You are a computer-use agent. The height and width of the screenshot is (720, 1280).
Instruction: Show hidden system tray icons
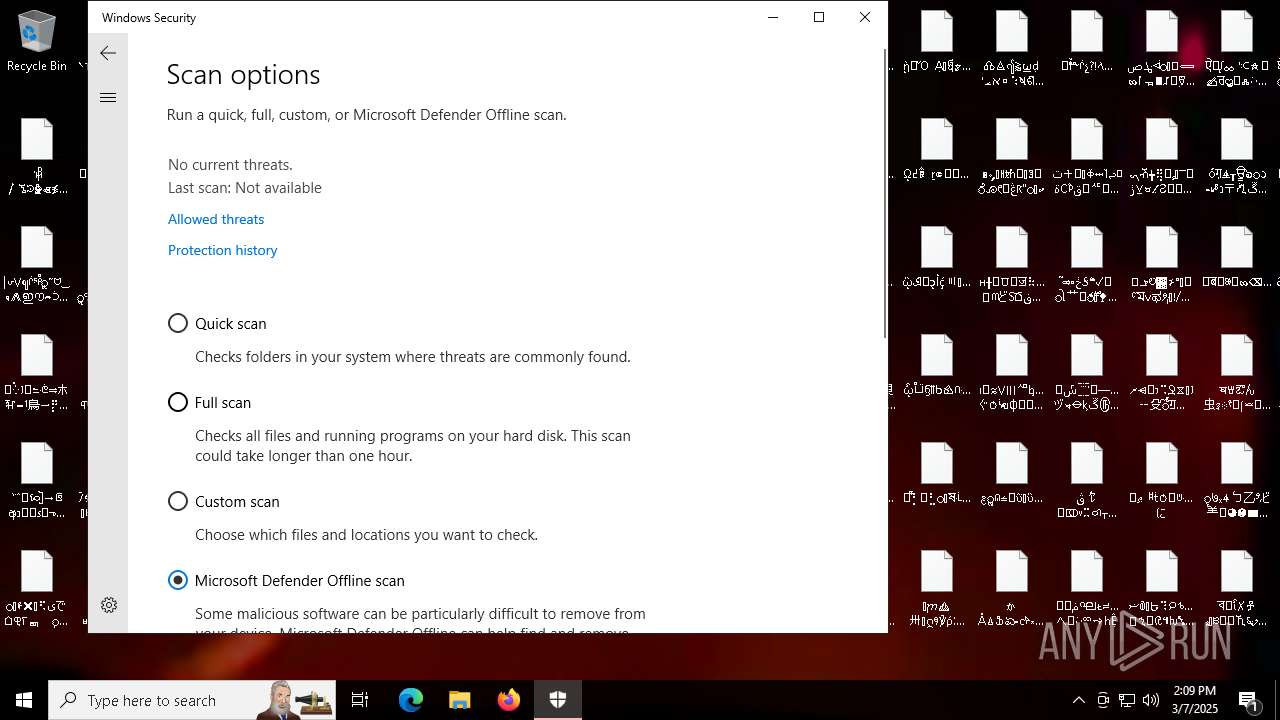[1078, 700]
